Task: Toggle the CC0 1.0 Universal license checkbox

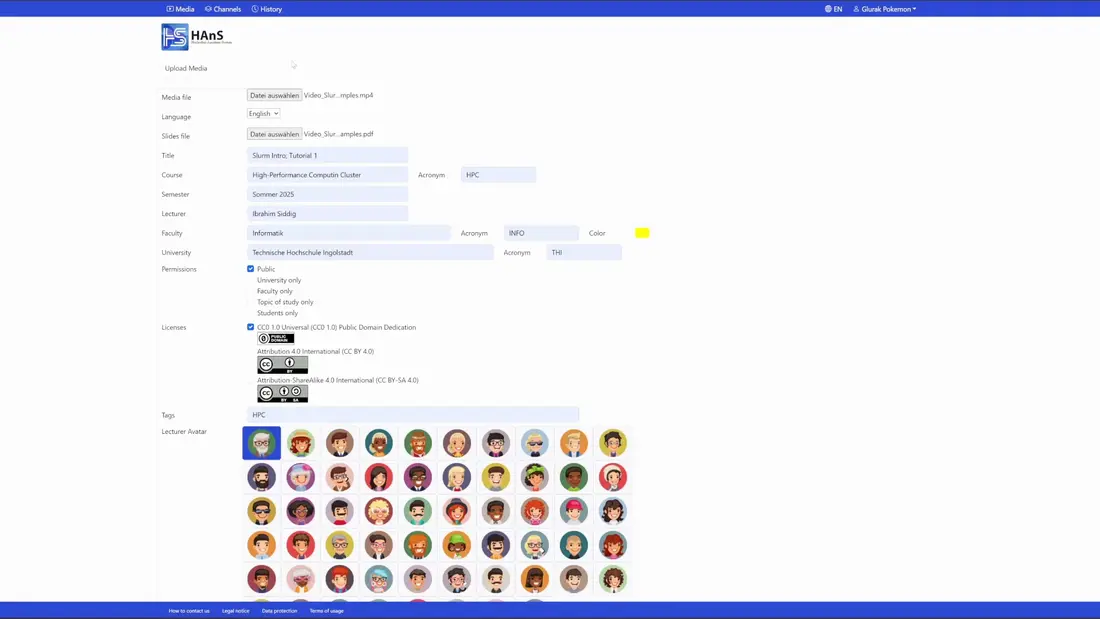Action: pos(251,327)
